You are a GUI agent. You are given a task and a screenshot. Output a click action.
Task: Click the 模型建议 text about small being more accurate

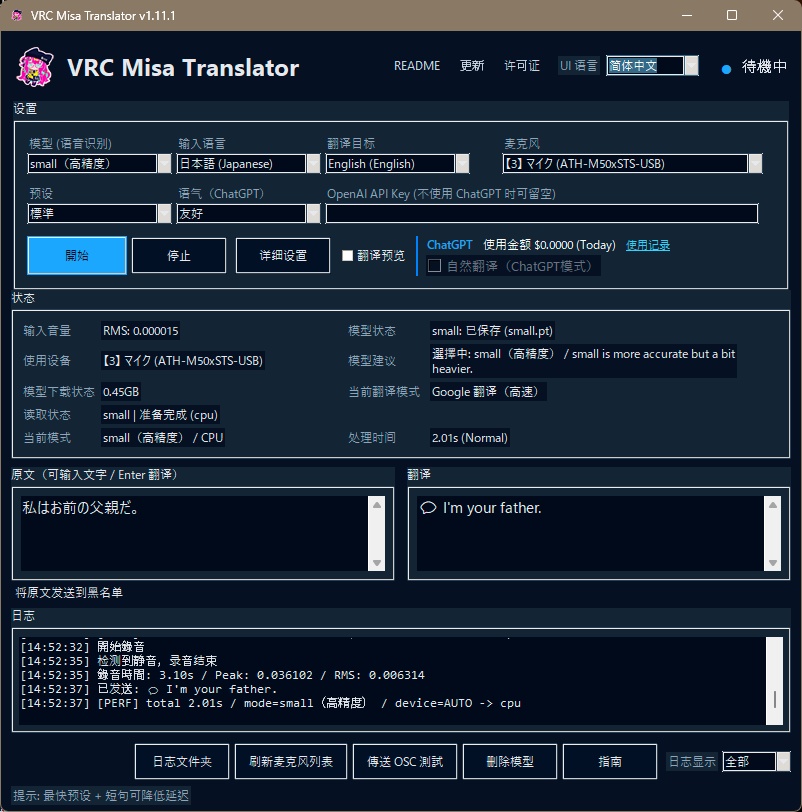pos(583,361)
